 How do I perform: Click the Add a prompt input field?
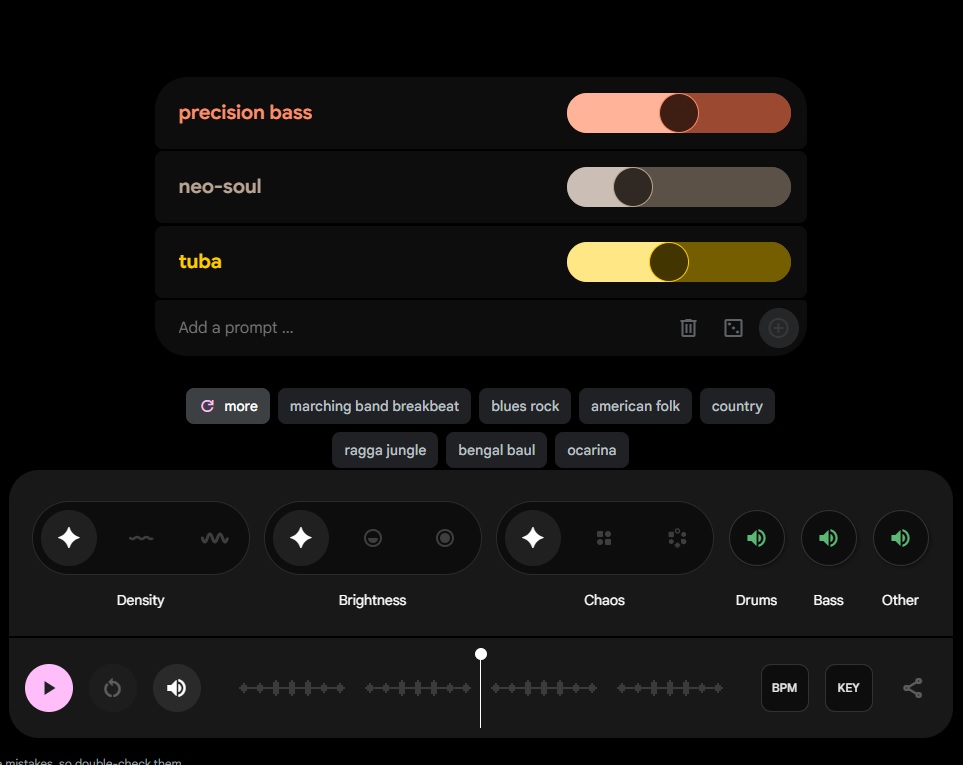pos(300,327)
